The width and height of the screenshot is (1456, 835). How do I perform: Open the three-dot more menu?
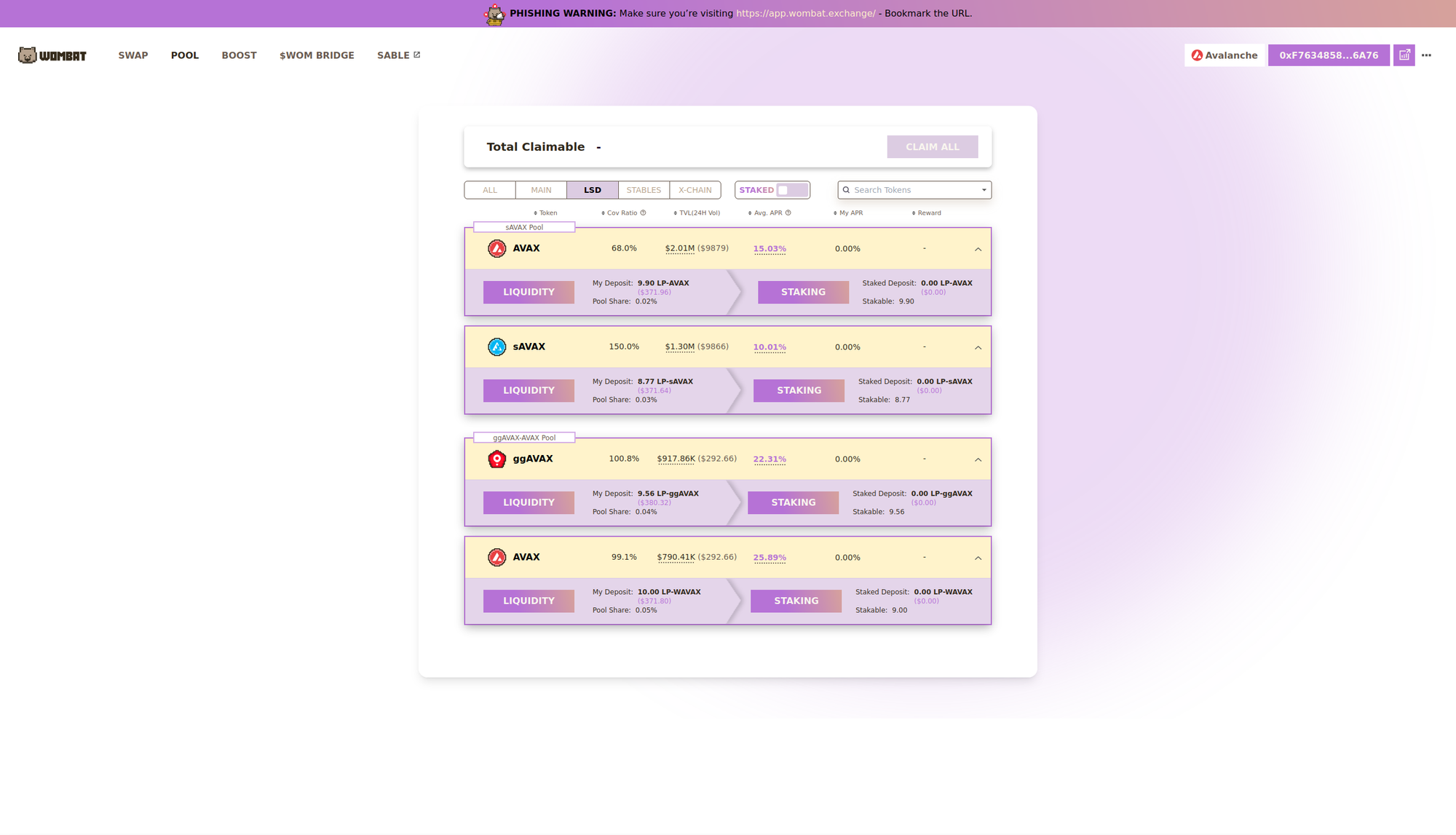[1426, 55]
